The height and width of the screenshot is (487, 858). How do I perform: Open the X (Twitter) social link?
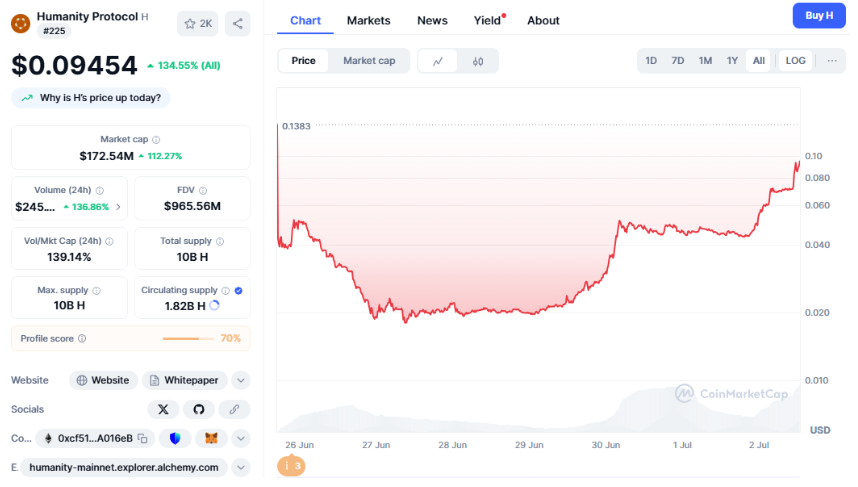point(162,409)
